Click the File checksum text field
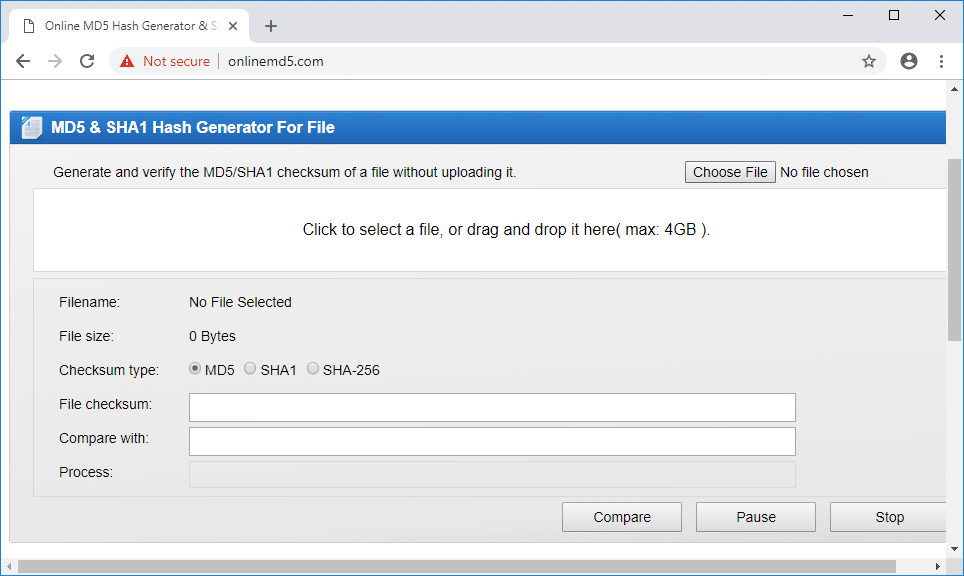 coord(492,407)
